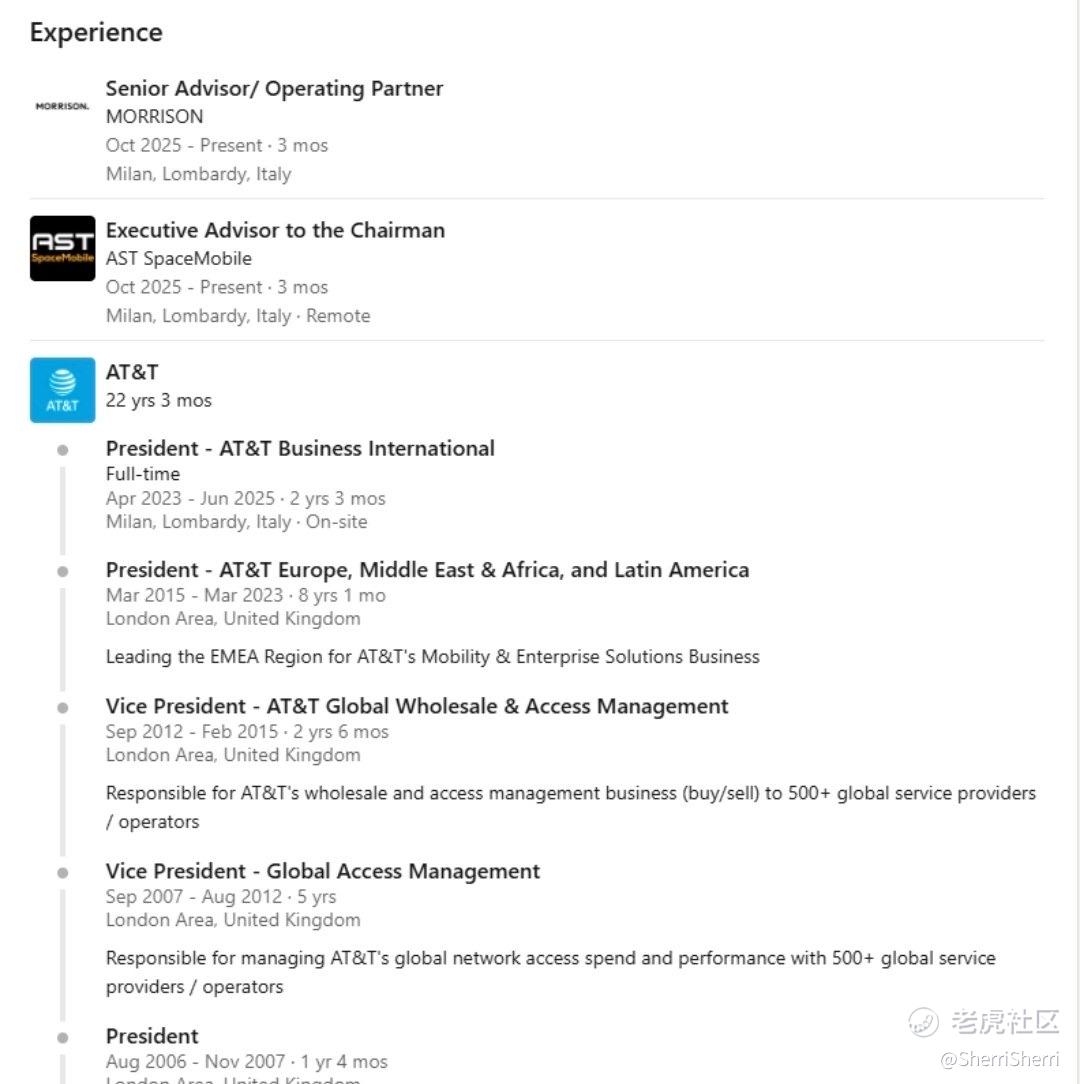
Task: Click the vertical scrollbar on the right edge
Action: coord(1077,542)
